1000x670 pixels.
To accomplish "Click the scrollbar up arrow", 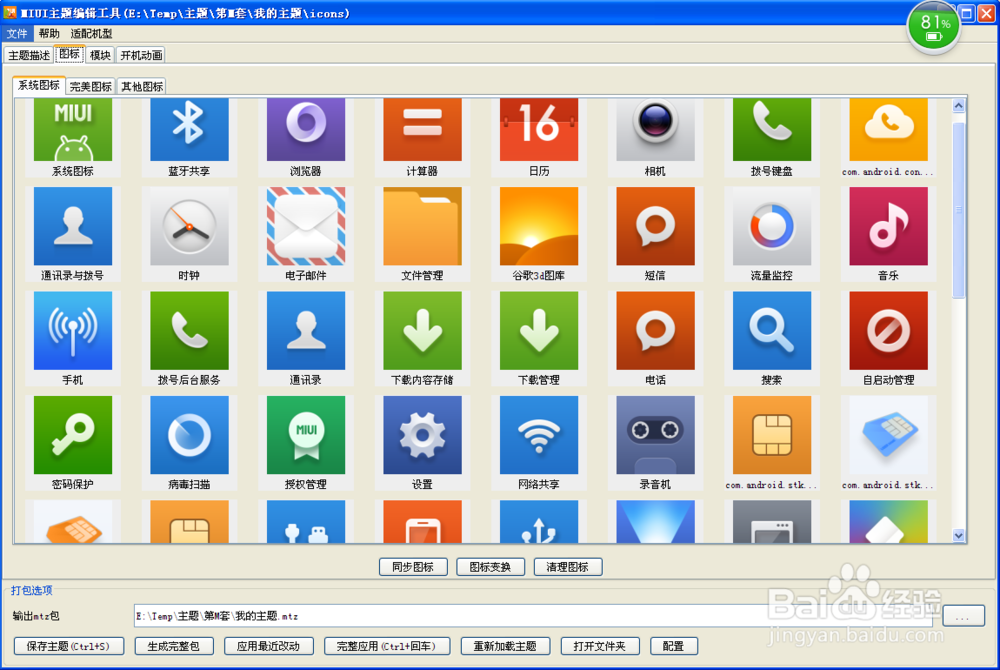I will tap(959, 105).
